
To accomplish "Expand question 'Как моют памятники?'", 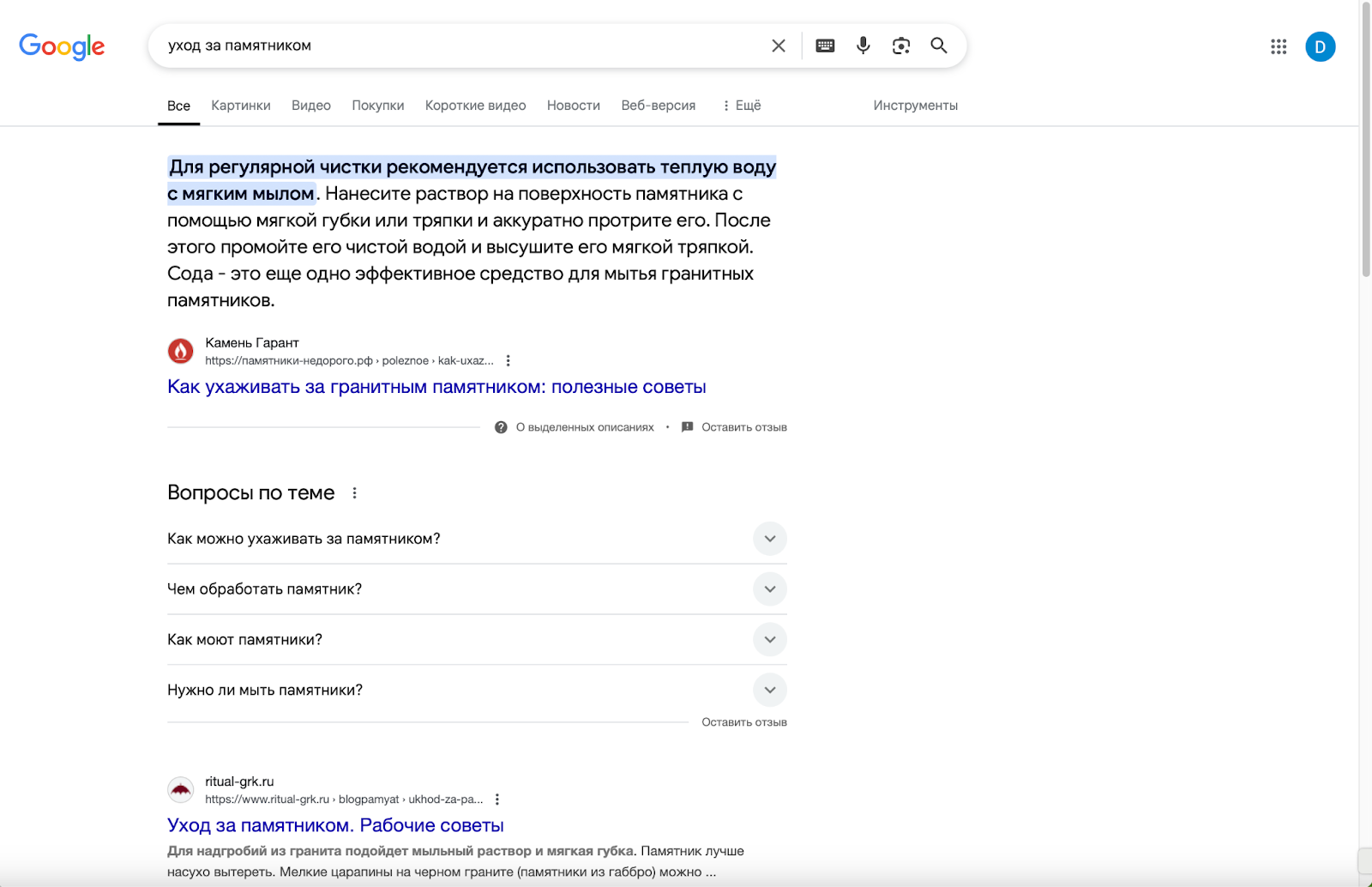I will [x=769, y=640].
